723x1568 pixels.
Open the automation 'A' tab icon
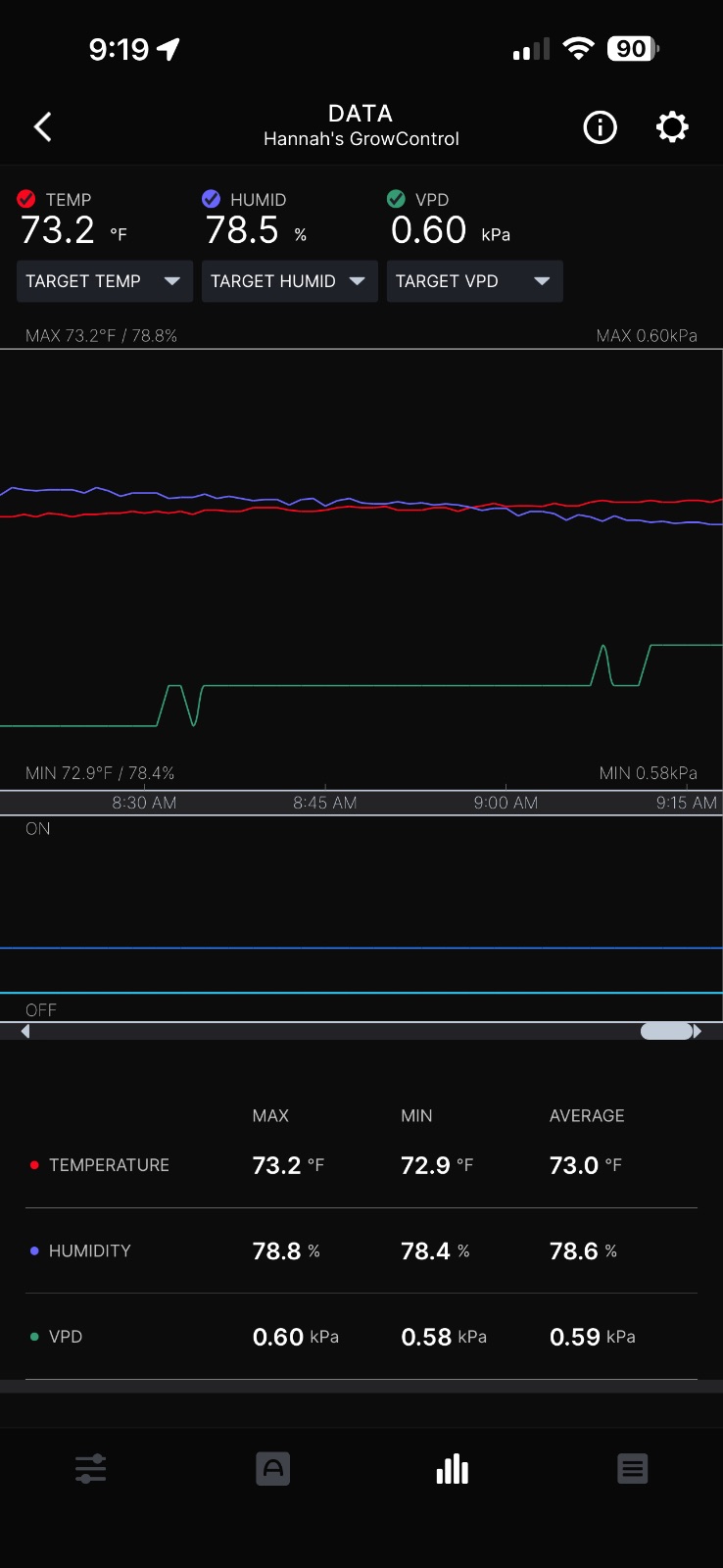[x=272, y=1468]
